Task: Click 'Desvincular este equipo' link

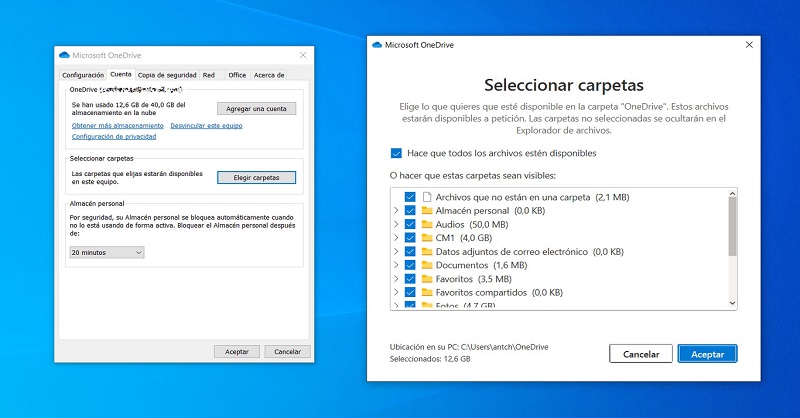Action: click(x=206, y=126)
